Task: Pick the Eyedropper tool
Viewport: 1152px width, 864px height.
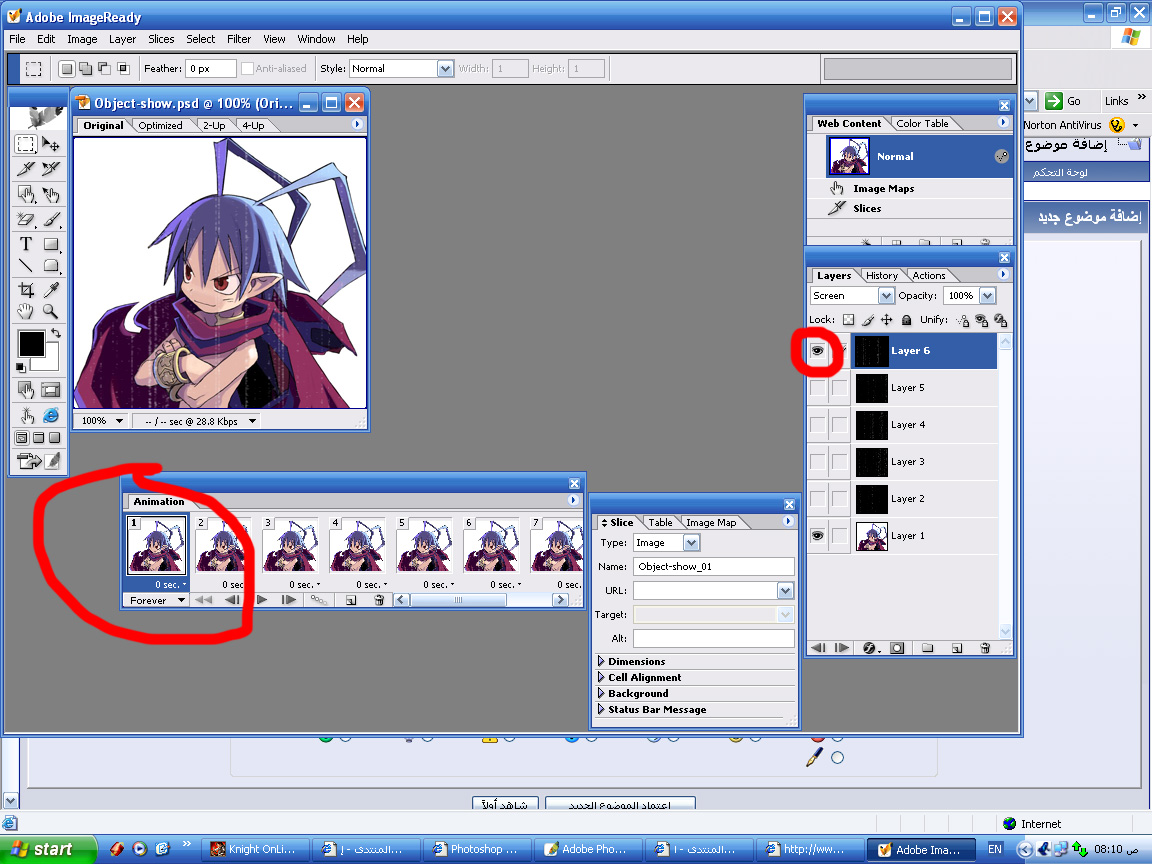Action: coord(51,289)
